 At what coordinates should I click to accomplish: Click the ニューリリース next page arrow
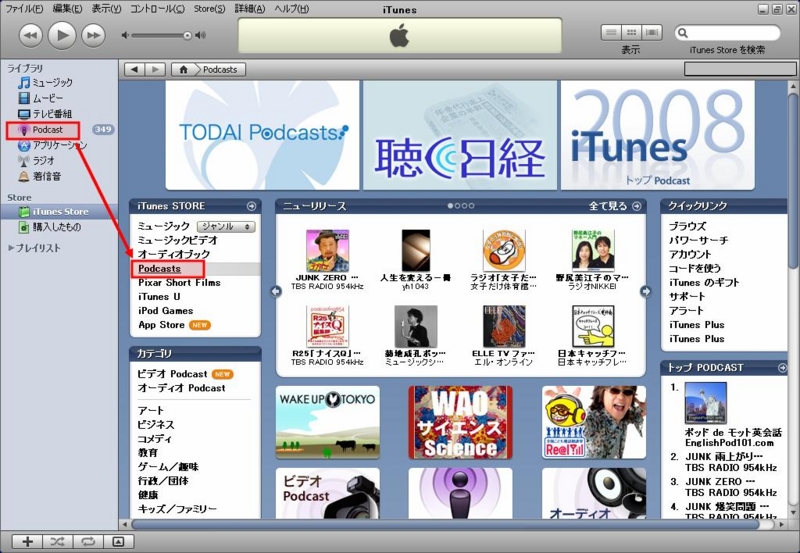pos(645,291)
